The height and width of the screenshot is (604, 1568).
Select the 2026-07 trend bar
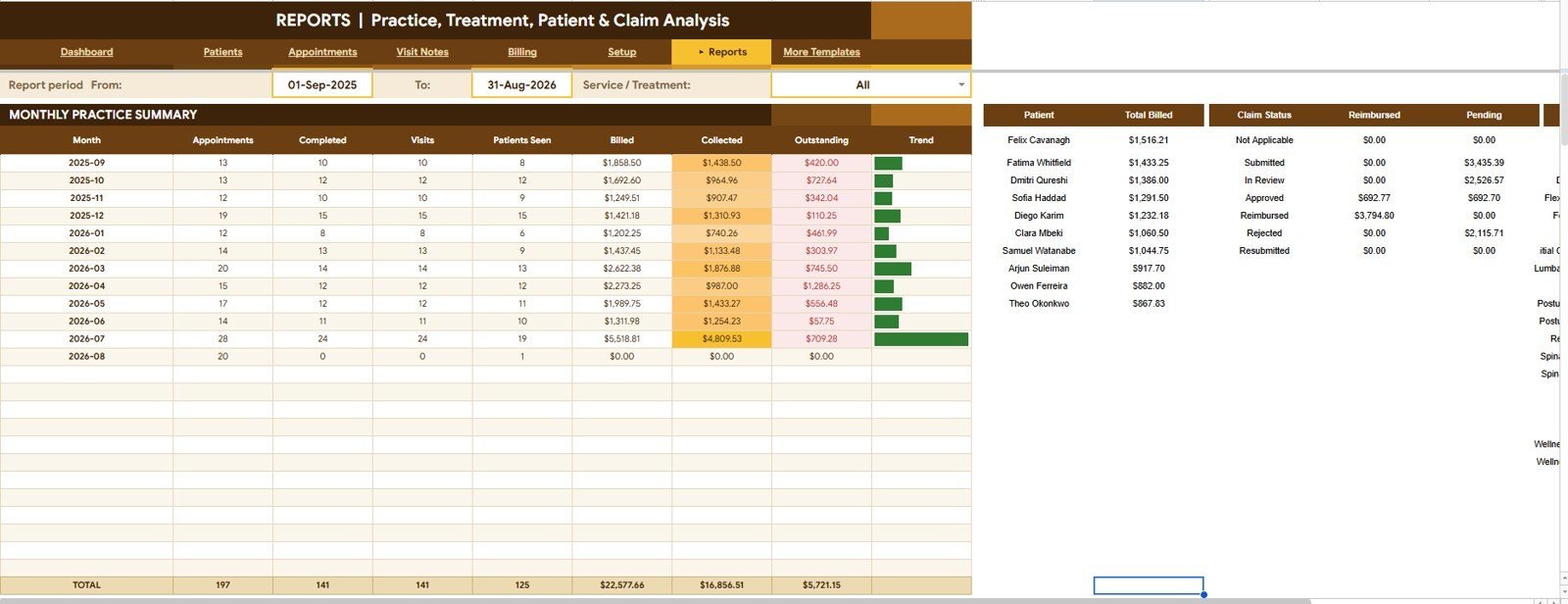click(x=921, y=339)
